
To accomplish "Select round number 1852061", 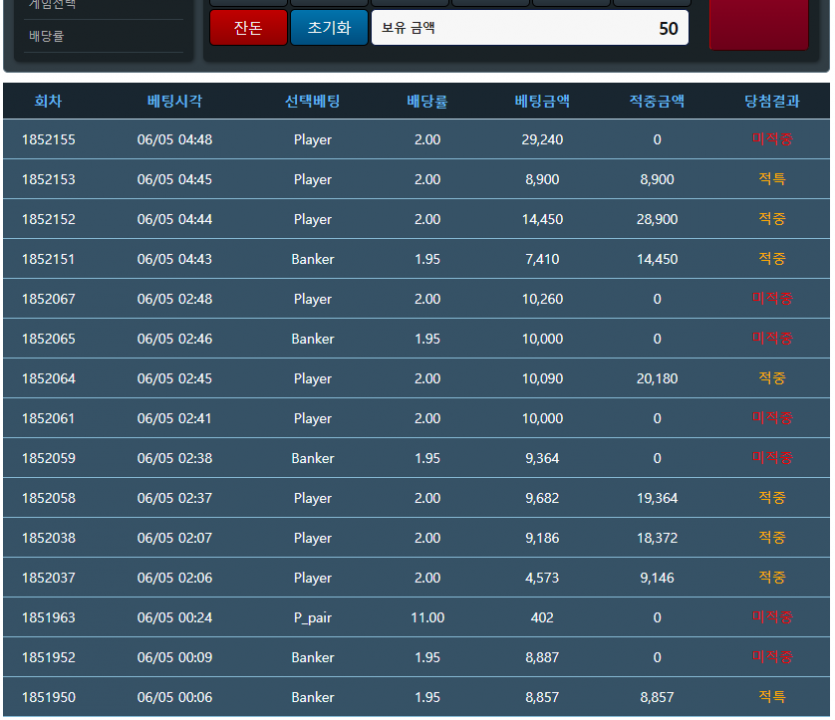I will (48, 419).
